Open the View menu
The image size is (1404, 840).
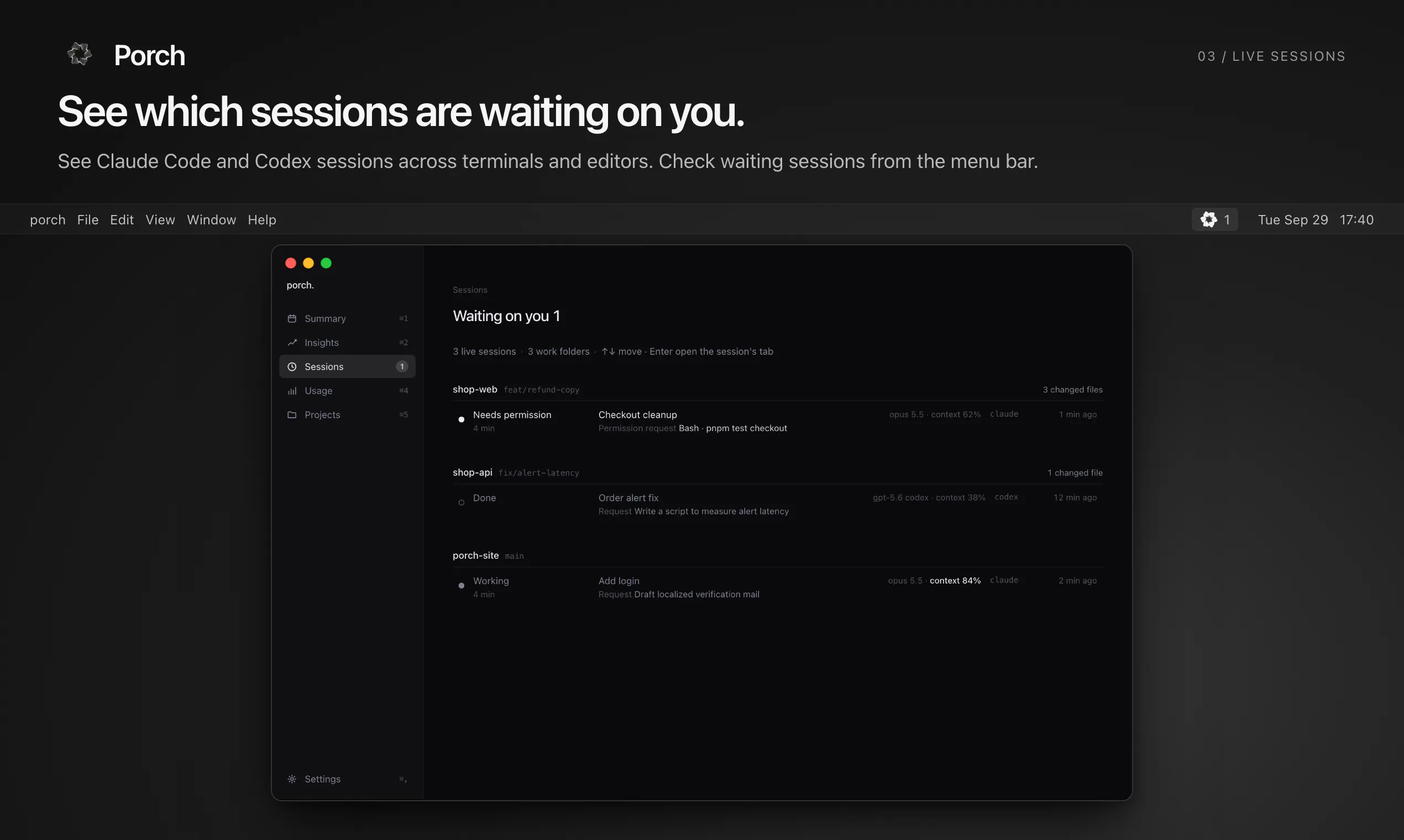(160, 219)
